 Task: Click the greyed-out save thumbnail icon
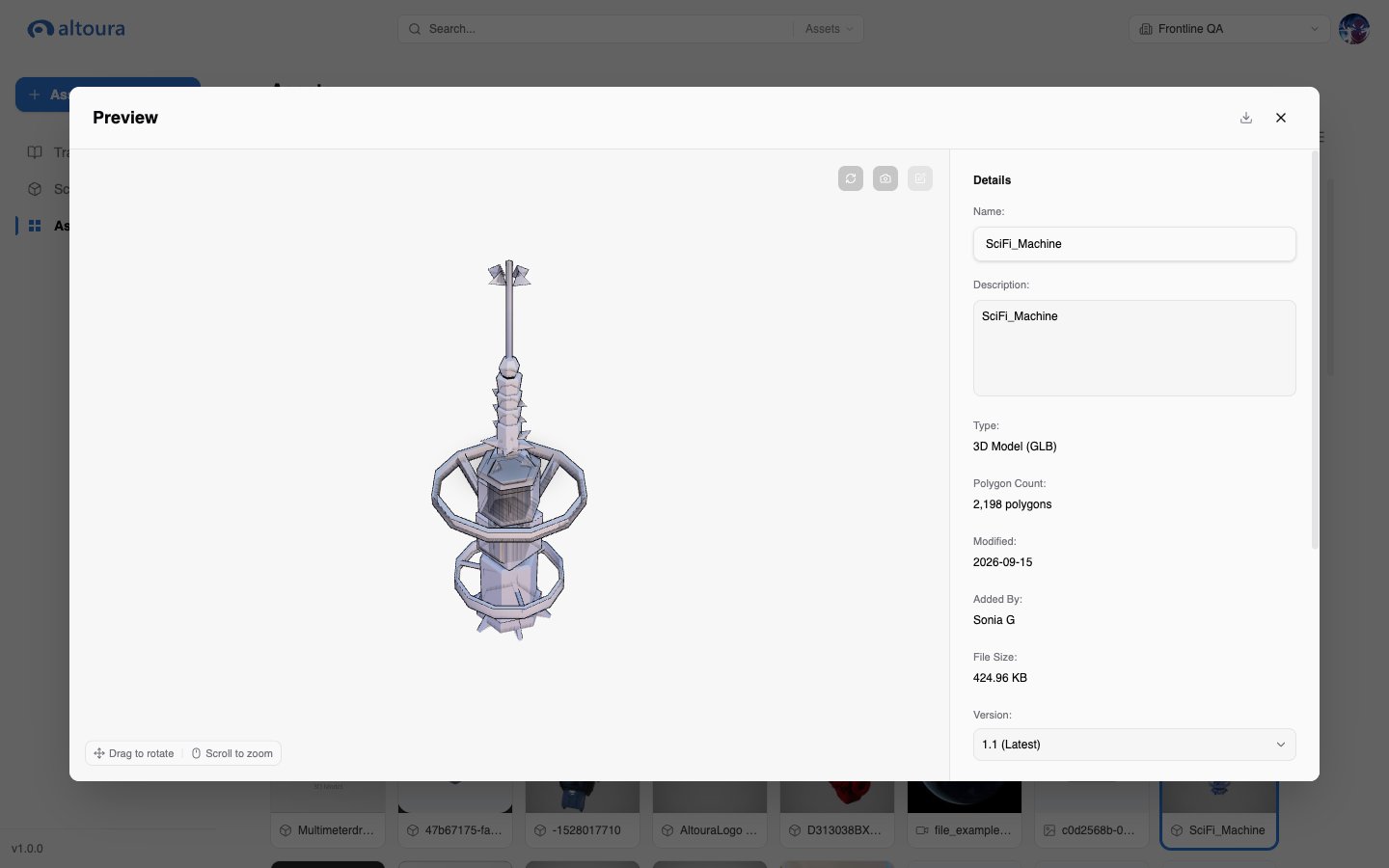920,178
